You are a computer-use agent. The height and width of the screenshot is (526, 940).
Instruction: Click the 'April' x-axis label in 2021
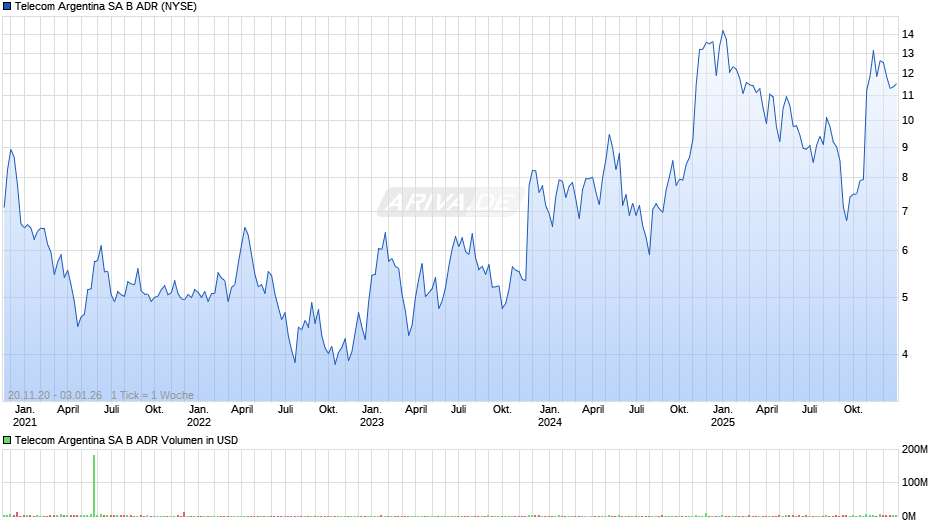(68, 410)
